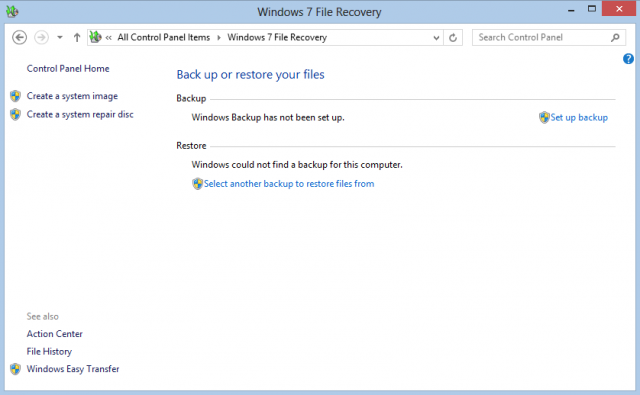640x395 pixels.
Task: Expand the address bar double-chevron breadcrumb
Action: click(x=109, y=38)
